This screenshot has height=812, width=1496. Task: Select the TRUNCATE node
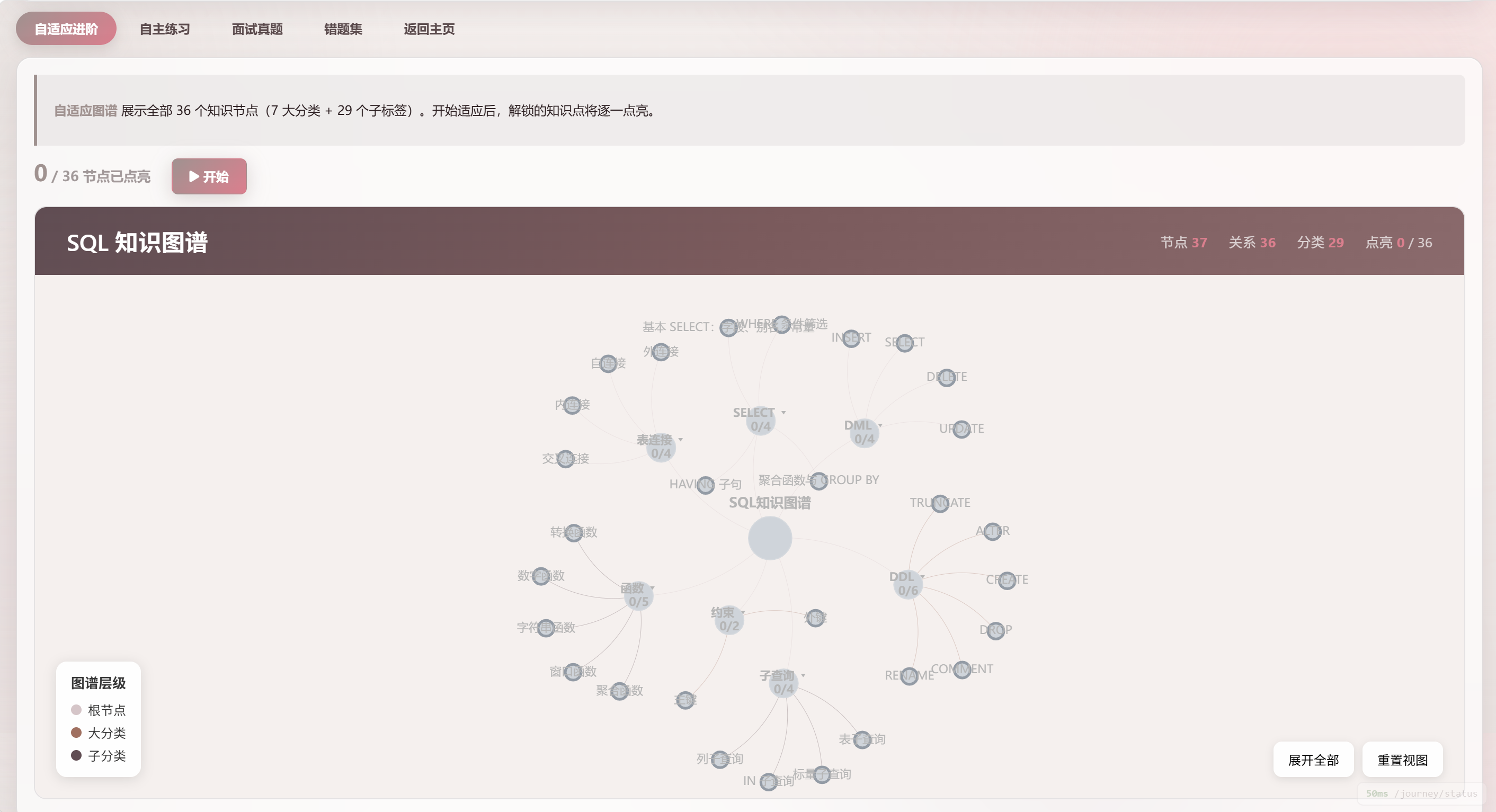(x=940, y=503)
